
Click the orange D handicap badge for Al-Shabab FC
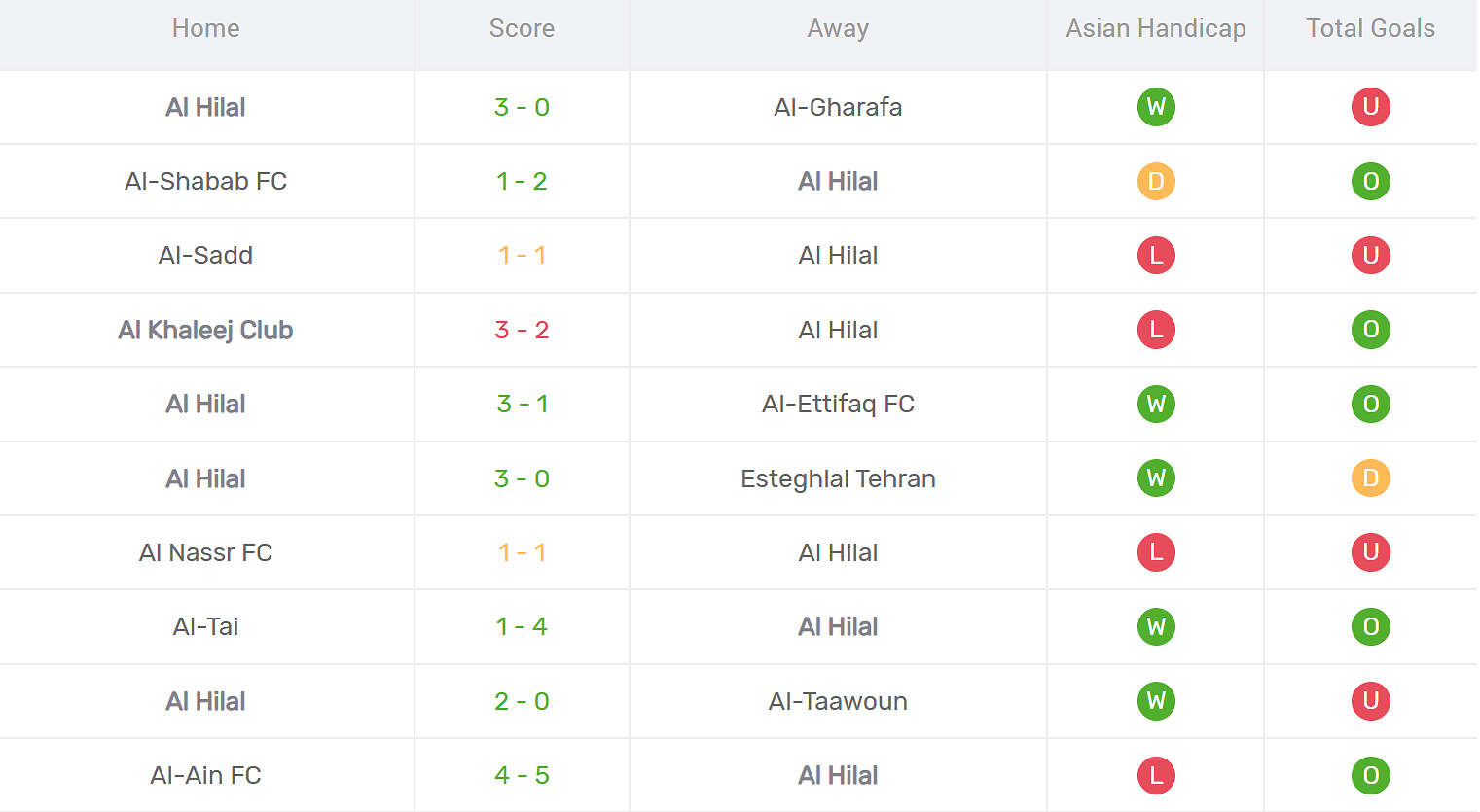[x=1156, y=181]
